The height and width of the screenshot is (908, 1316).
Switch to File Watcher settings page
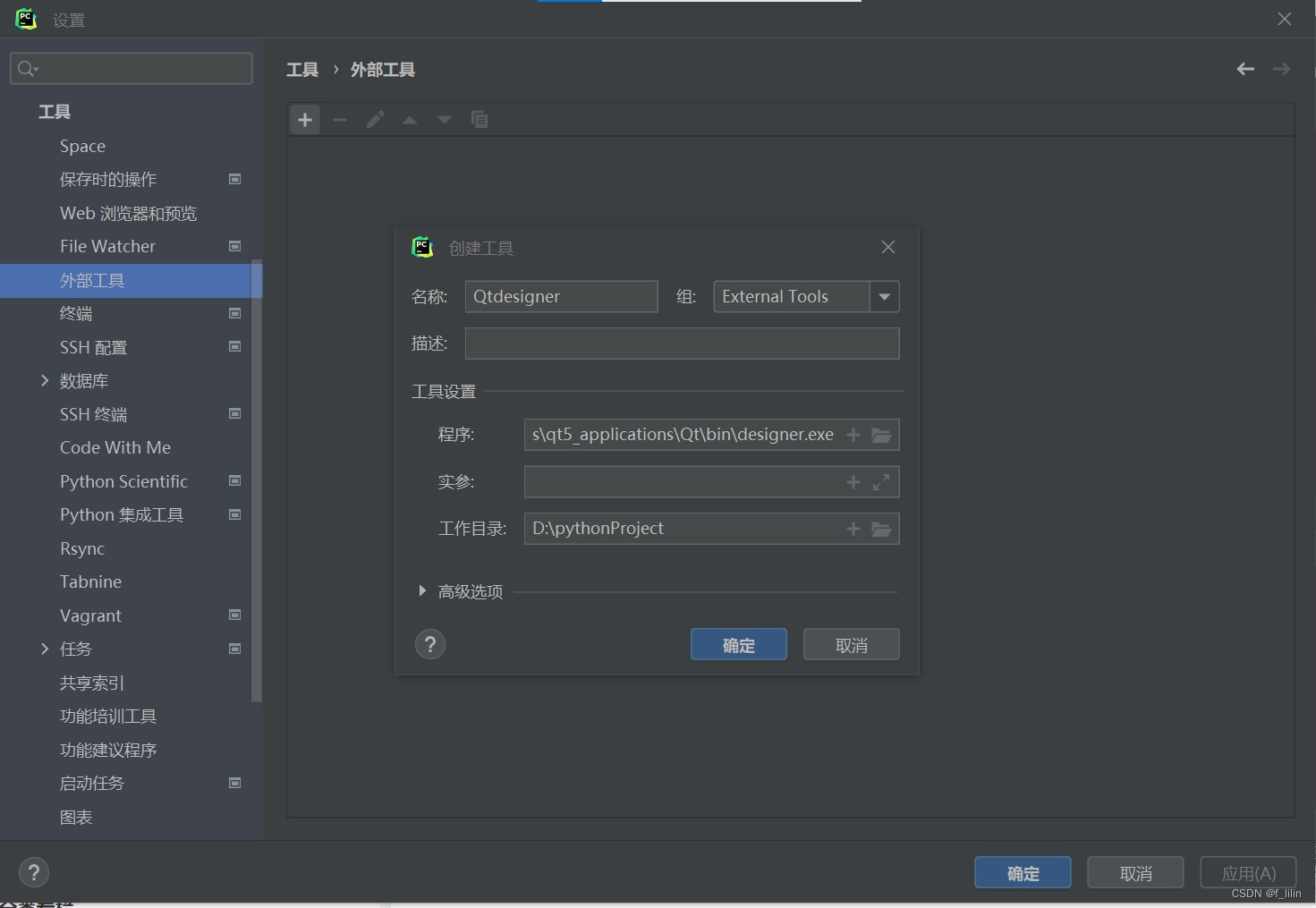106,246
